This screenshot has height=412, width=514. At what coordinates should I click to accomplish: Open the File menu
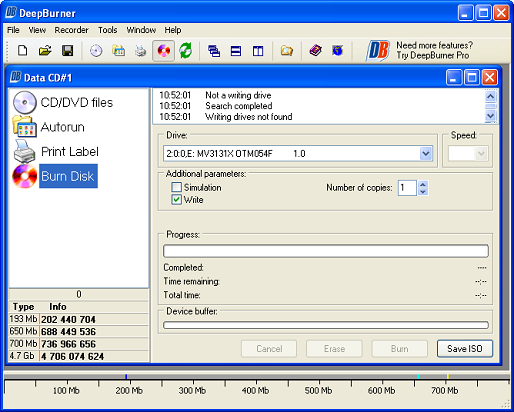point(13,30)
